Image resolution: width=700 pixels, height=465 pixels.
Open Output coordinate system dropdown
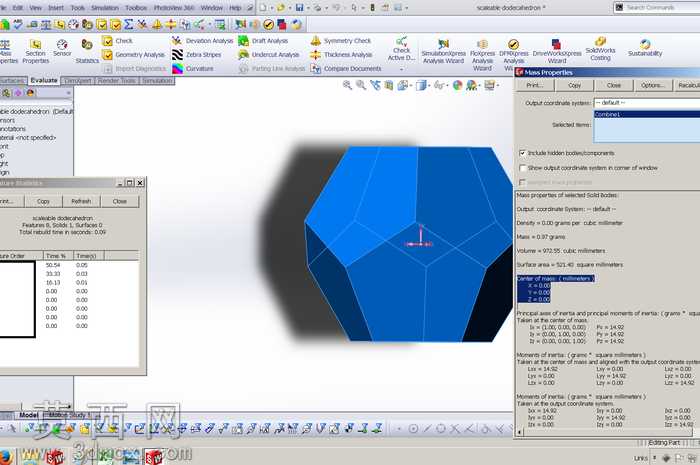click(646, 103)
